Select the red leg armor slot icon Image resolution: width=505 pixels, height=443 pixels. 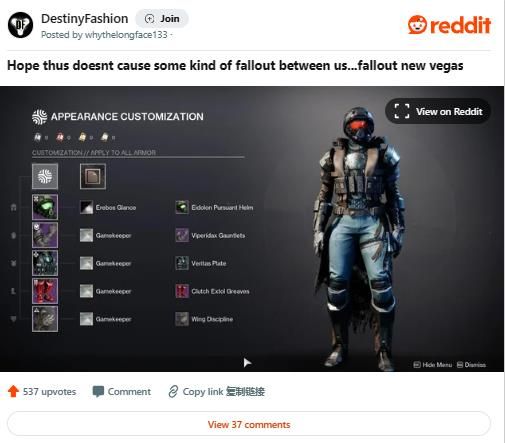(x=45, y=291)
